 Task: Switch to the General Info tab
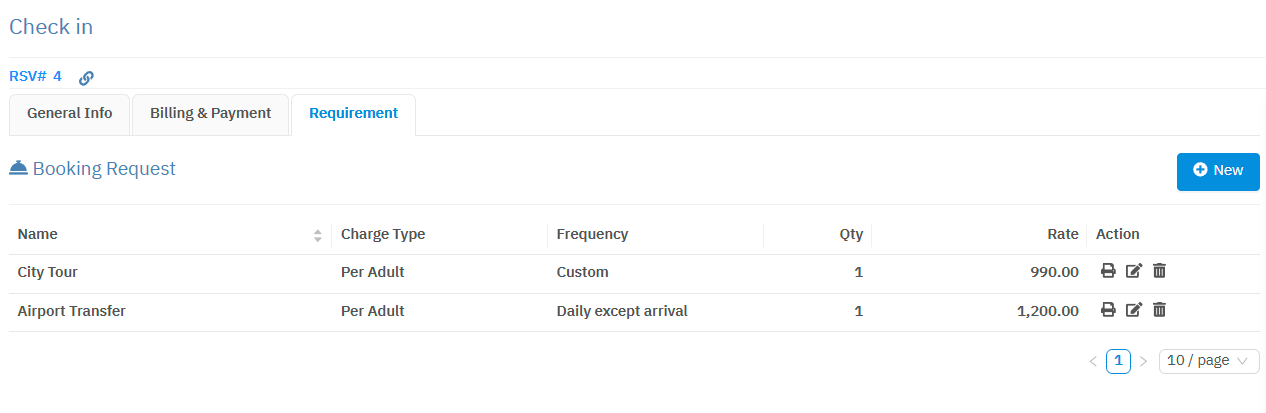click(x=70, y=114)
